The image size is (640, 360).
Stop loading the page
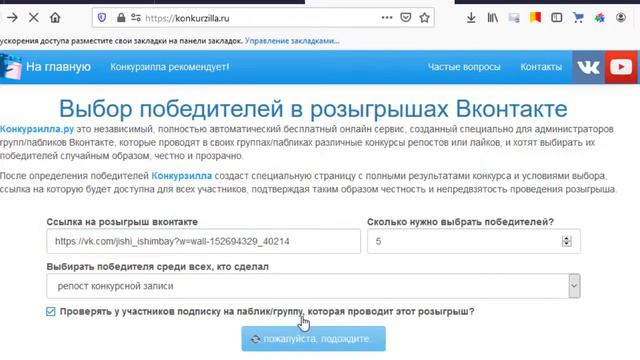coord(34,18)
